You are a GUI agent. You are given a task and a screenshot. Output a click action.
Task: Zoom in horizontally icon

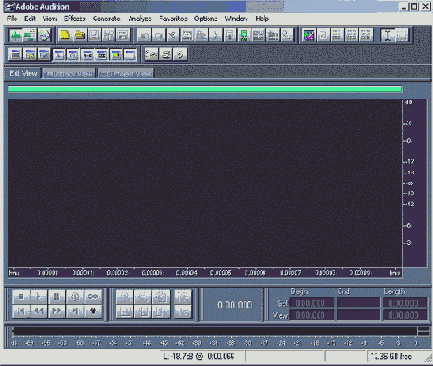[124, 296]
